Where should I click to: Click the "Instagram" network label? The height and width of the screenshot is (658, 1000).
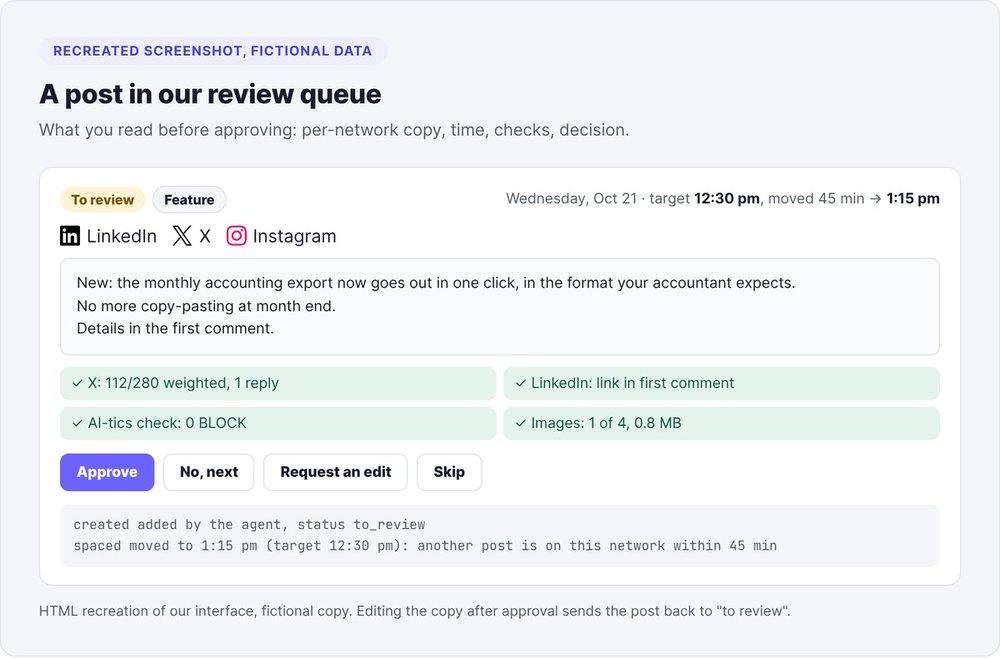[294, 237]
